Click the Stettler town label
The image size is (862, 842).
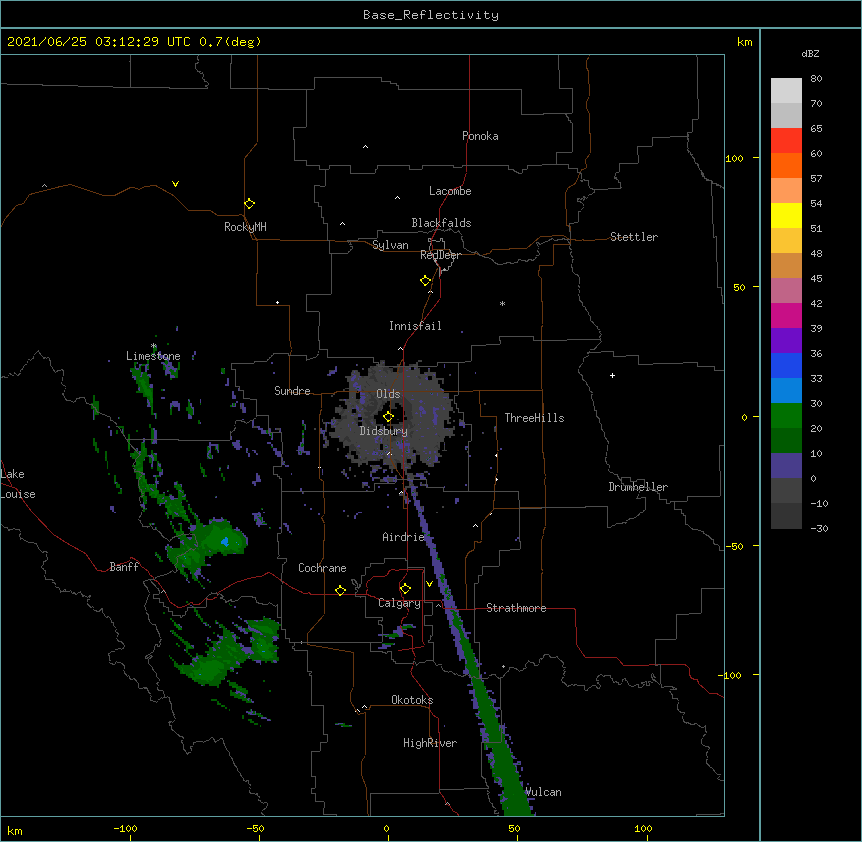tap(634, 237)
